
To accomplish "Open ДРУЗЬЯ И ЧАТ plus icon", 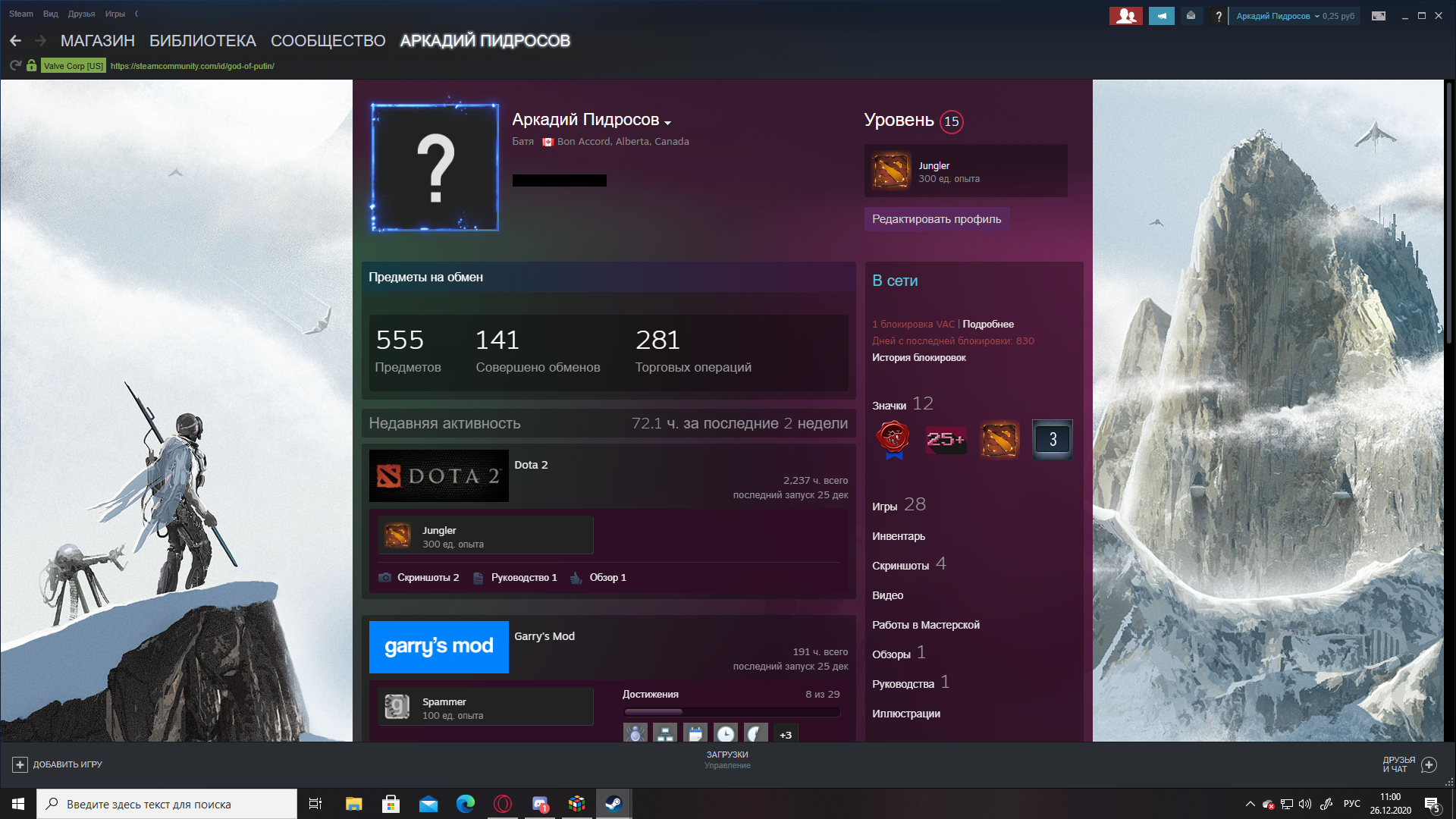I will (x=1429, y=764).
